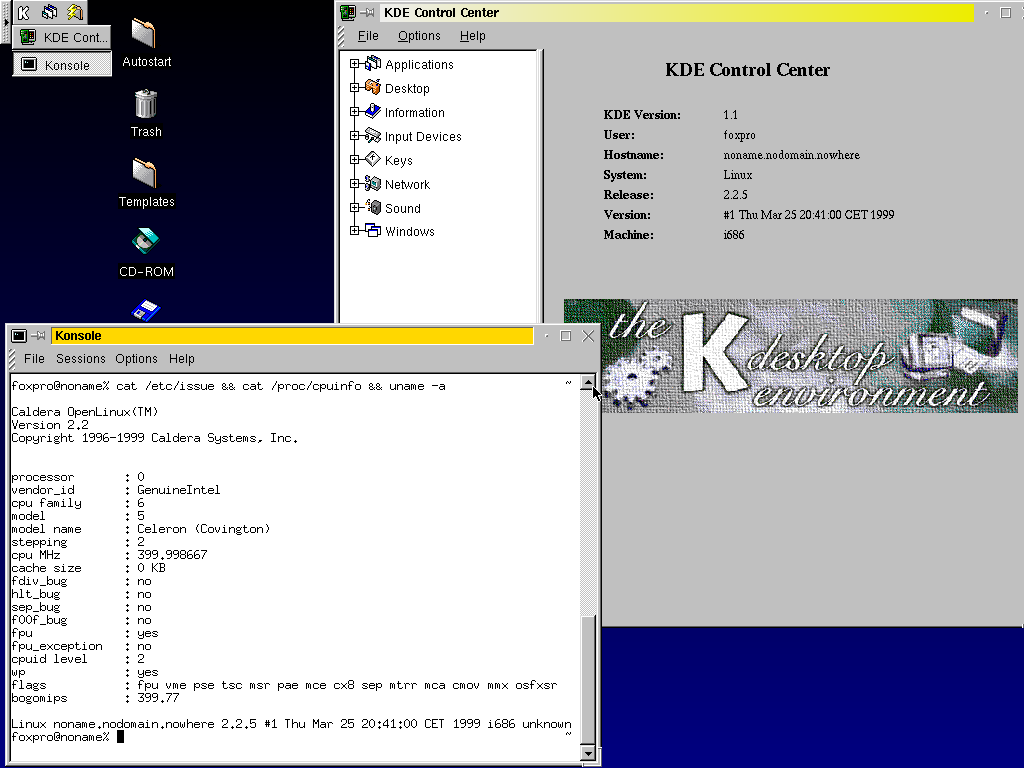Toggle the pin on KDE Control Center titlebar
The width and height of the screenshot is (1024, 768).
pos(367,13)
